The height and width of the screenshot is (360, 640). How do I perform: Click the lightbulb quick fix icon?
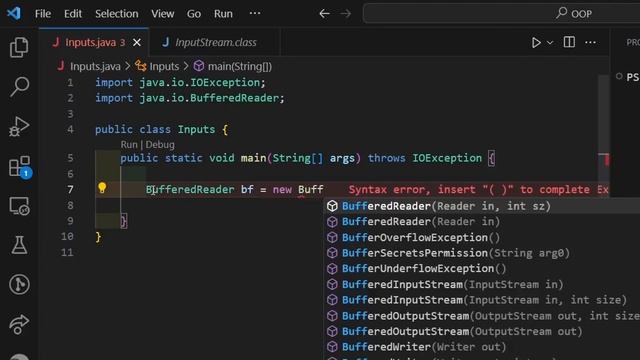[x=102, y=188]
